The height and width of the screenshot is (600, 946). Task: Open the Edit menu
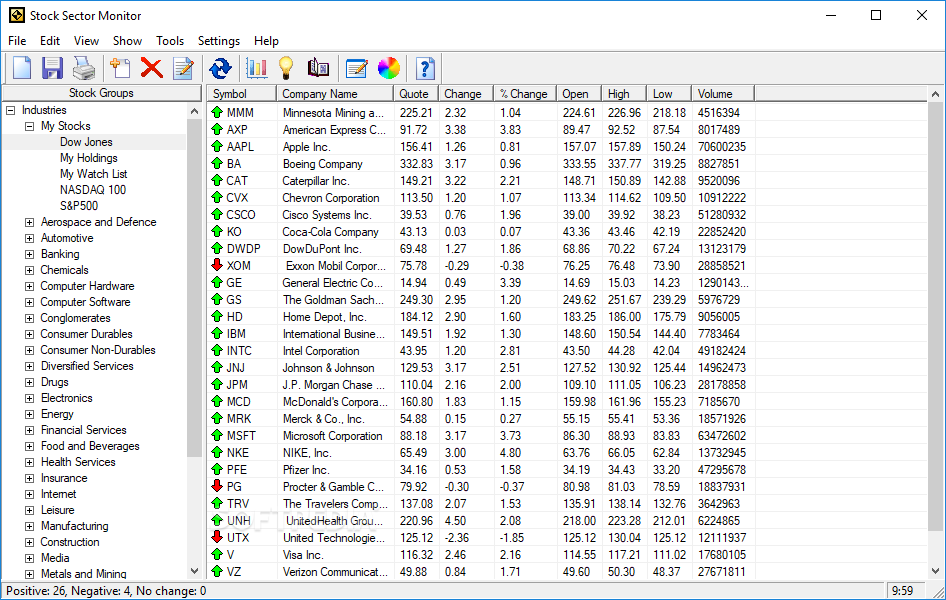coord(50,41)
